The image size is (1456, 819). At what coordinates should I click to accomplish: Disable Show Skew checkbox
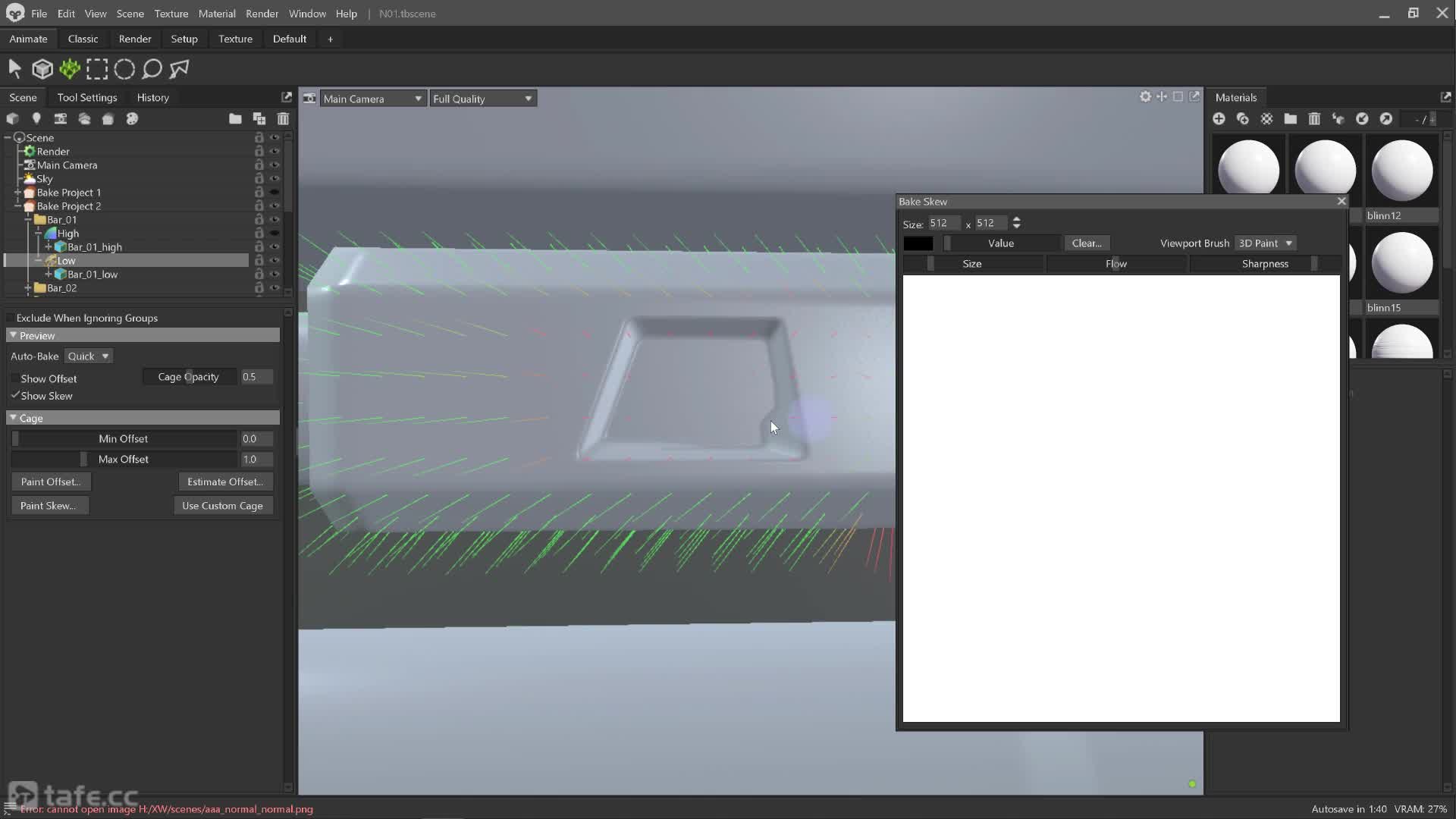click(x=14, y=395)
